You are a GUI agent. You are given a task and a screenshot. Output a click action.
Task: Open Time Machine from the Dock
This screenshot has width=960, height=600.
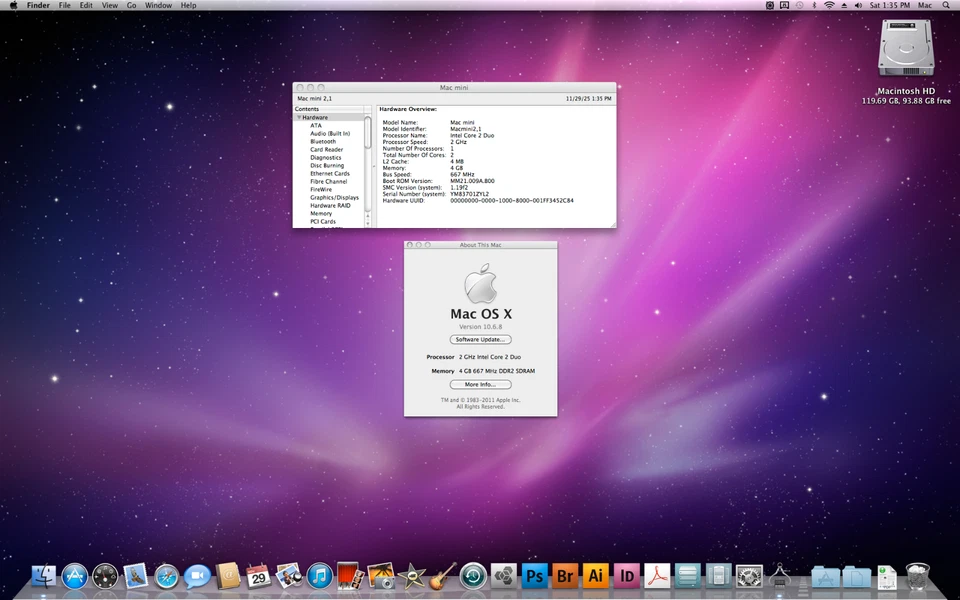point(472,576)
